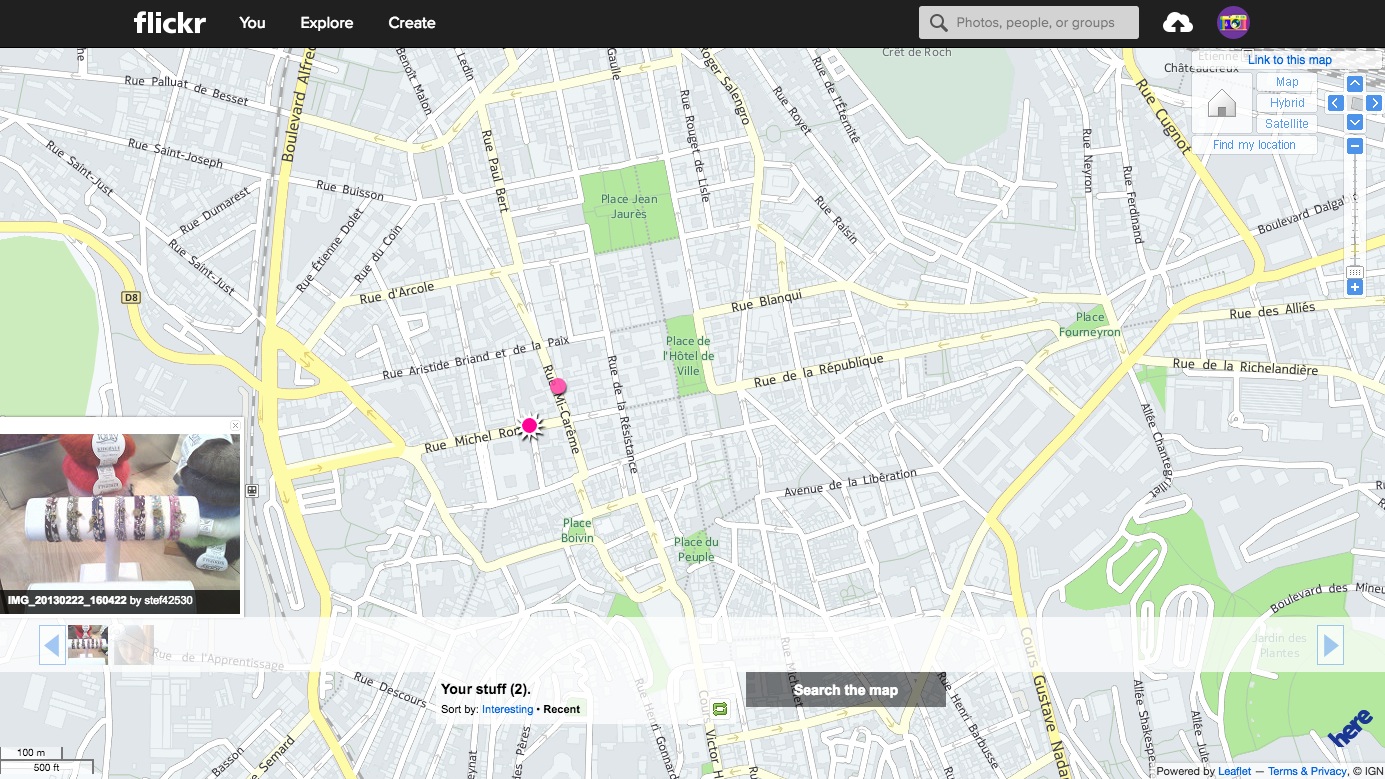The height and width of the screenshot is (779, 1385).
Task: Select the second photo thumbnail in the filmstrip
Action: [x=133, y=644]
